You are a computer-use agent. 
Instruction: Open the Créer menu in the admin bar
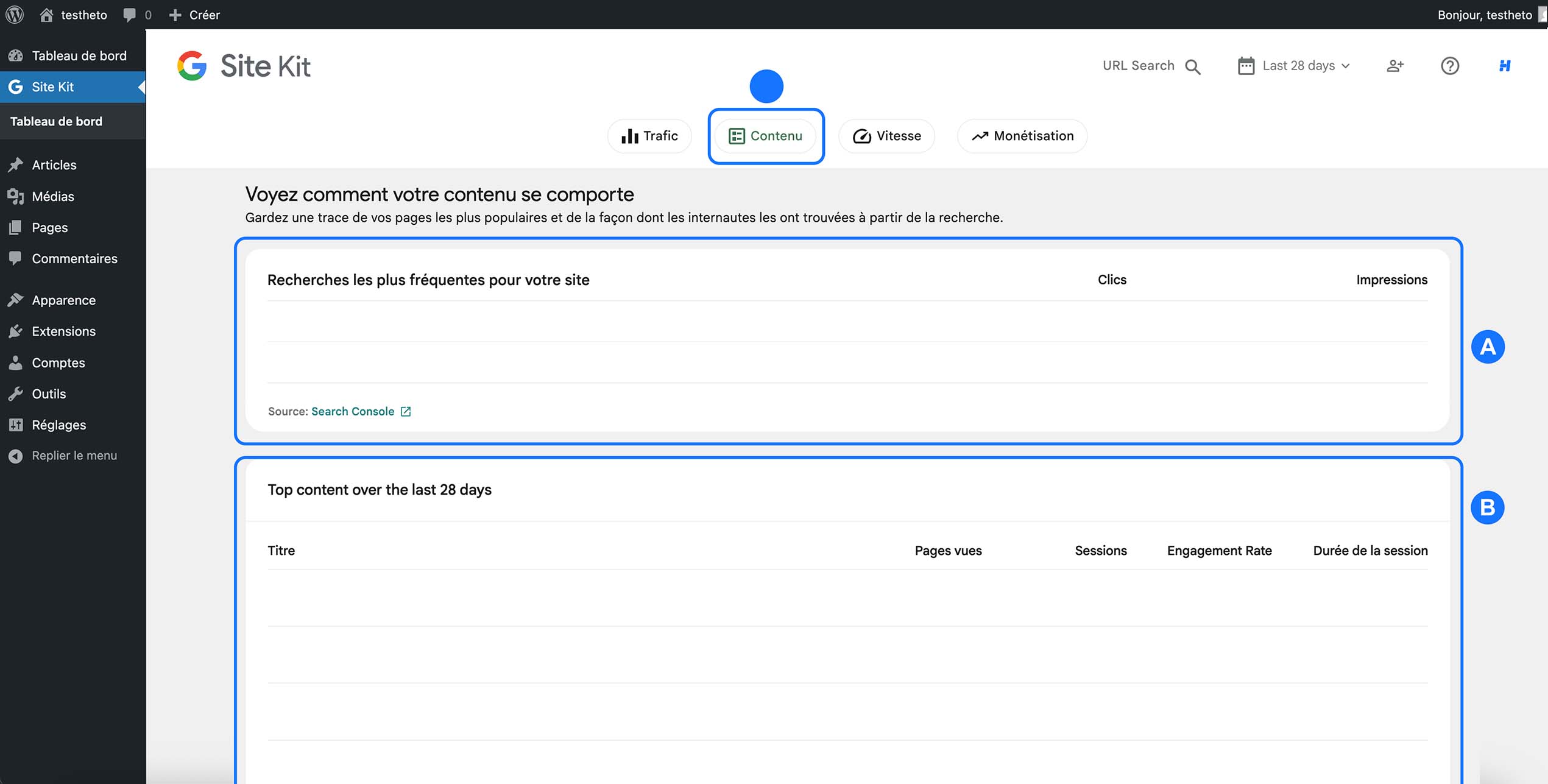(x=195, y=15)
